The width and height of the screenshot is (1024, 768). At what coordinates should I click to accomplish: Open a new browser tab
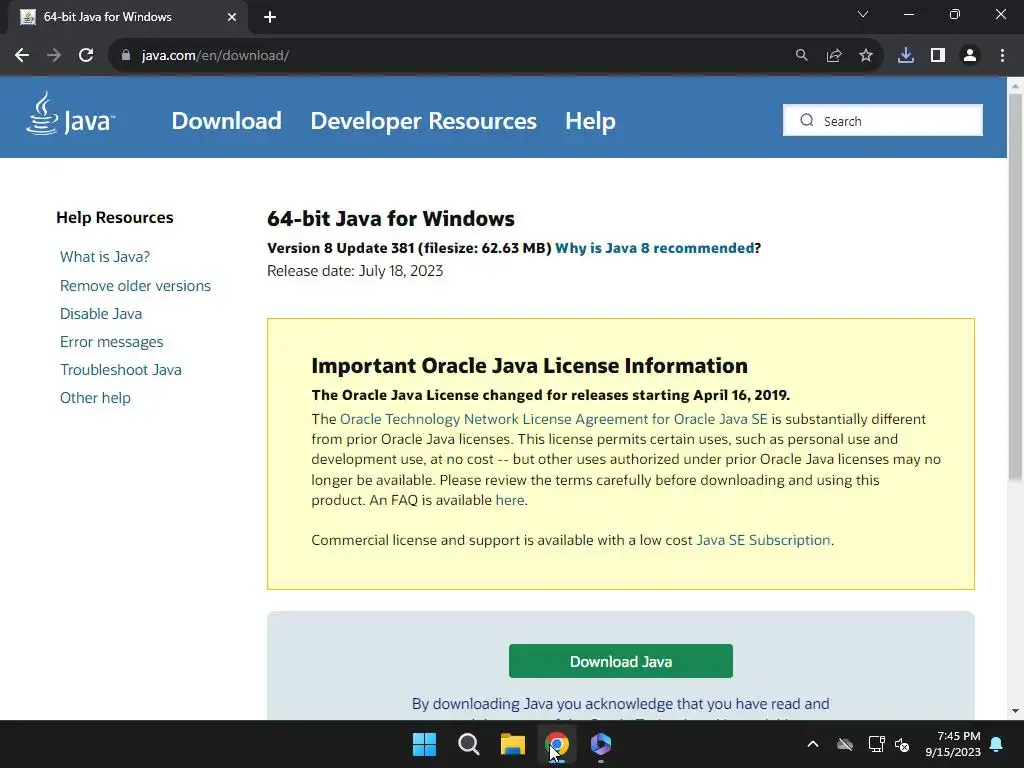pyautogui.click(x=270, y=17)
